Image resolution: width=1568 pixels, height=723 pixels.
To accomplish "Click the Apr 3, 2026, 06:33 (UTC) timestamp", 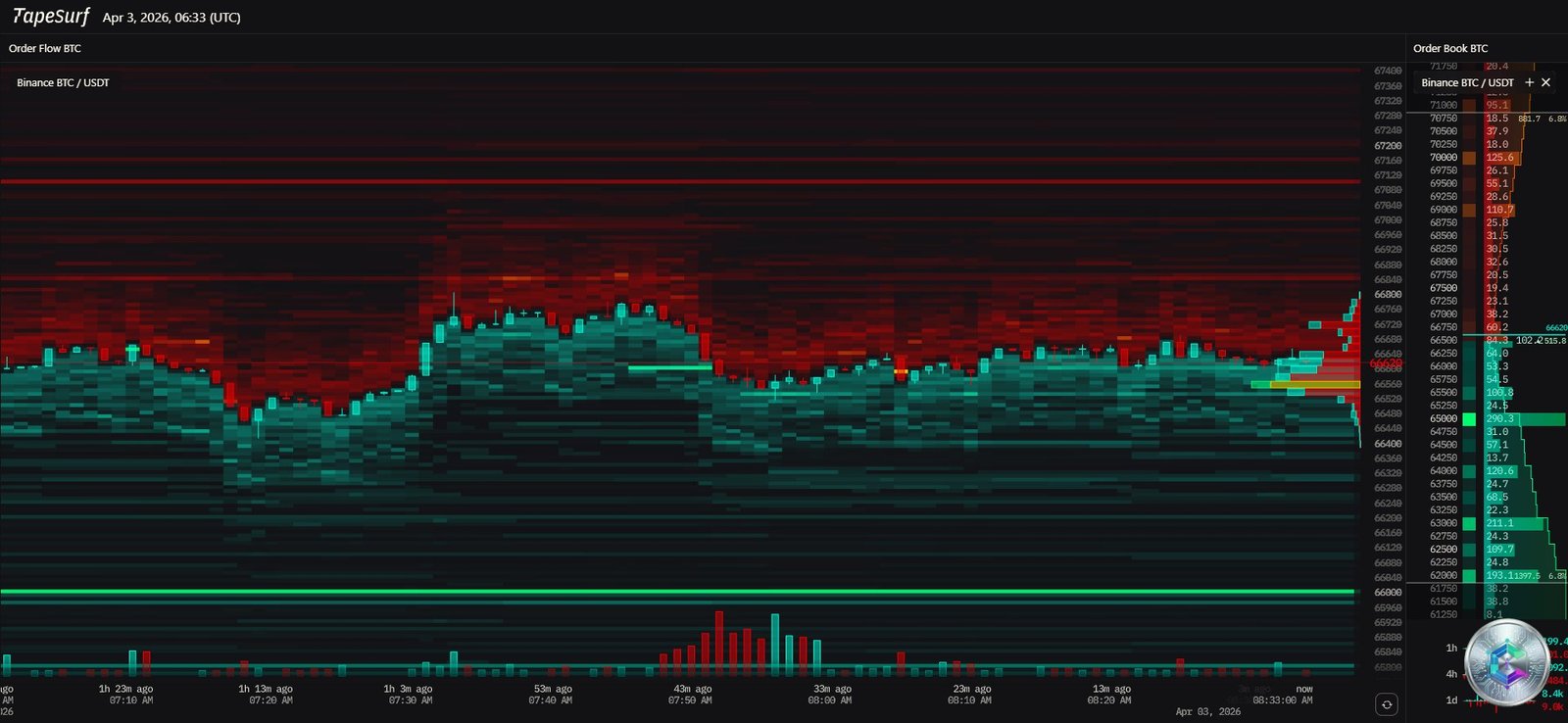I will coord(171,18).
